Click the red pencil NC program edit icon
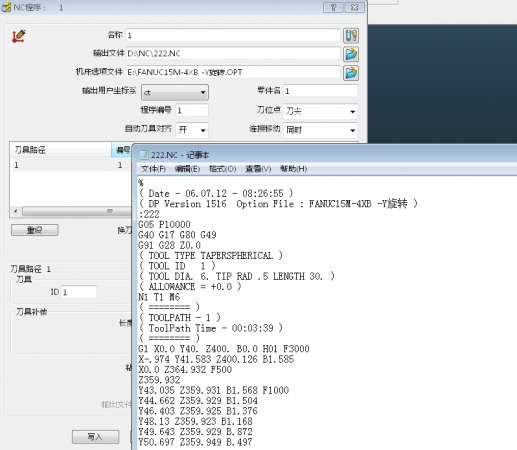The height and width of the screenshot is (450, 517). coord(19,36)
